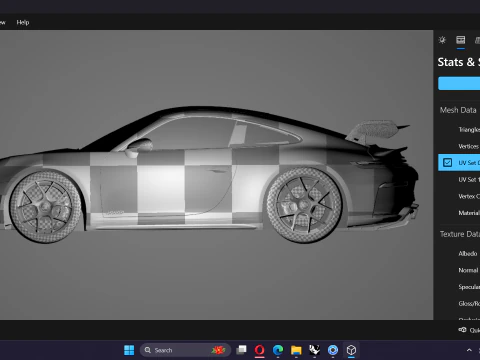Open Task View from the taskbar
Image resolution: width=480 pixels, height=360 pixels.
pos(241,350)
